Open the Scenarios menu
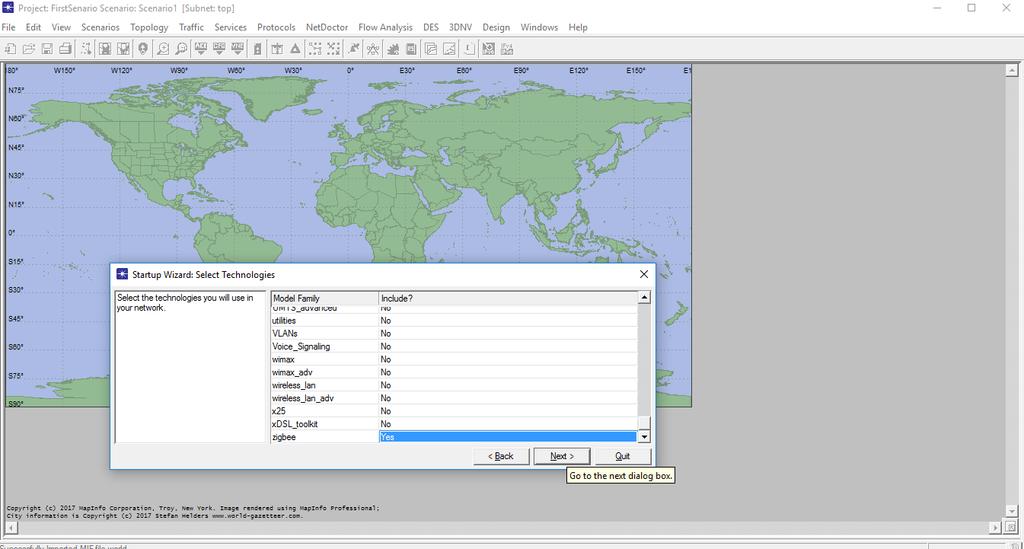This screenshot has height=549, width=1024. click(100, 27)
